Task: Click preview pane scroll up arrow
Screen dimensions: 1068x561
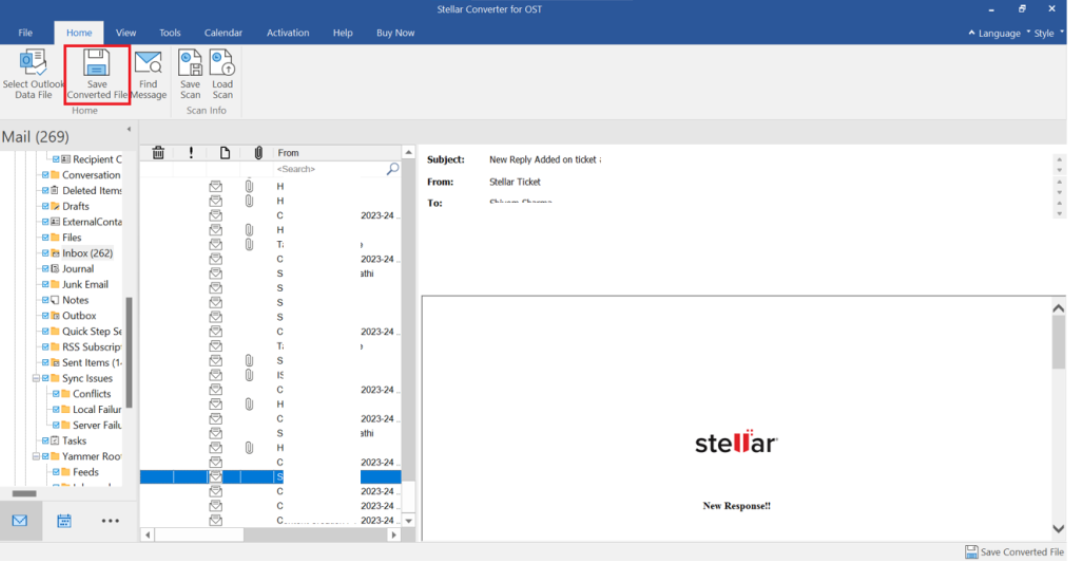Action: (1058, 308)
